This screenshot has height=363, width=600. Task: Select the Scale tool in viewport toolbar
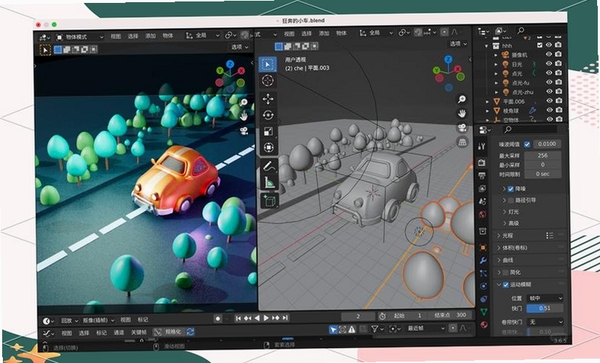coord(268,131)
